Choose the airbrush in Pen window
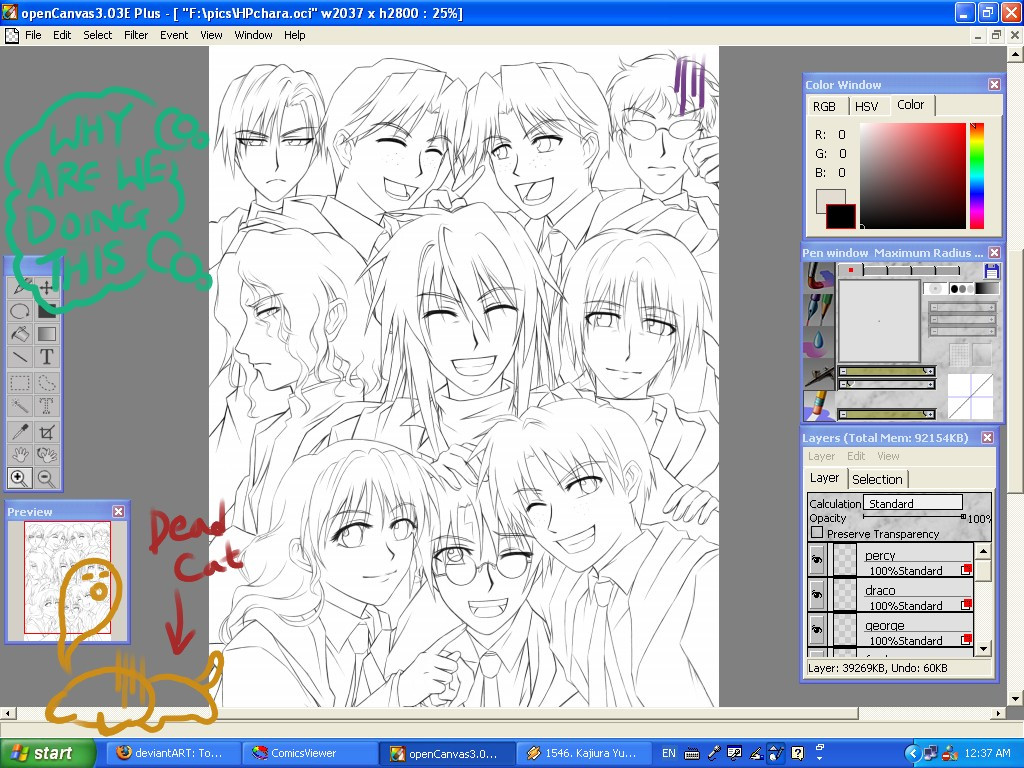1024x768 pixels. pyautogui.click(x=819, y=374)
